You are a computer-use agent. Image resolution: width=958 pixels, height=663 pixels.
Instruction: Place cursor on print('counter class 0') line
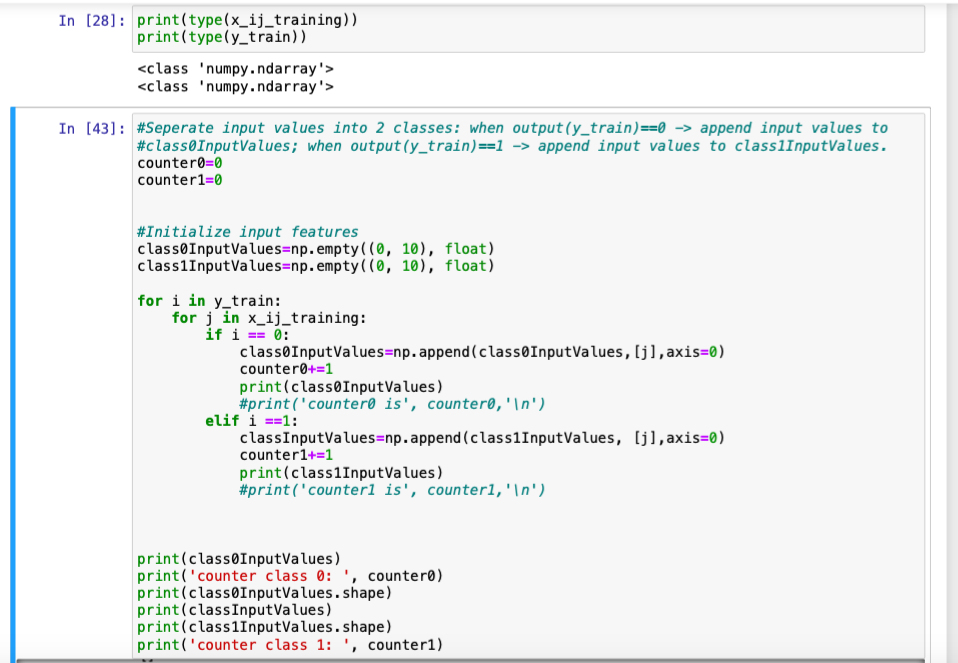[290, 575]
